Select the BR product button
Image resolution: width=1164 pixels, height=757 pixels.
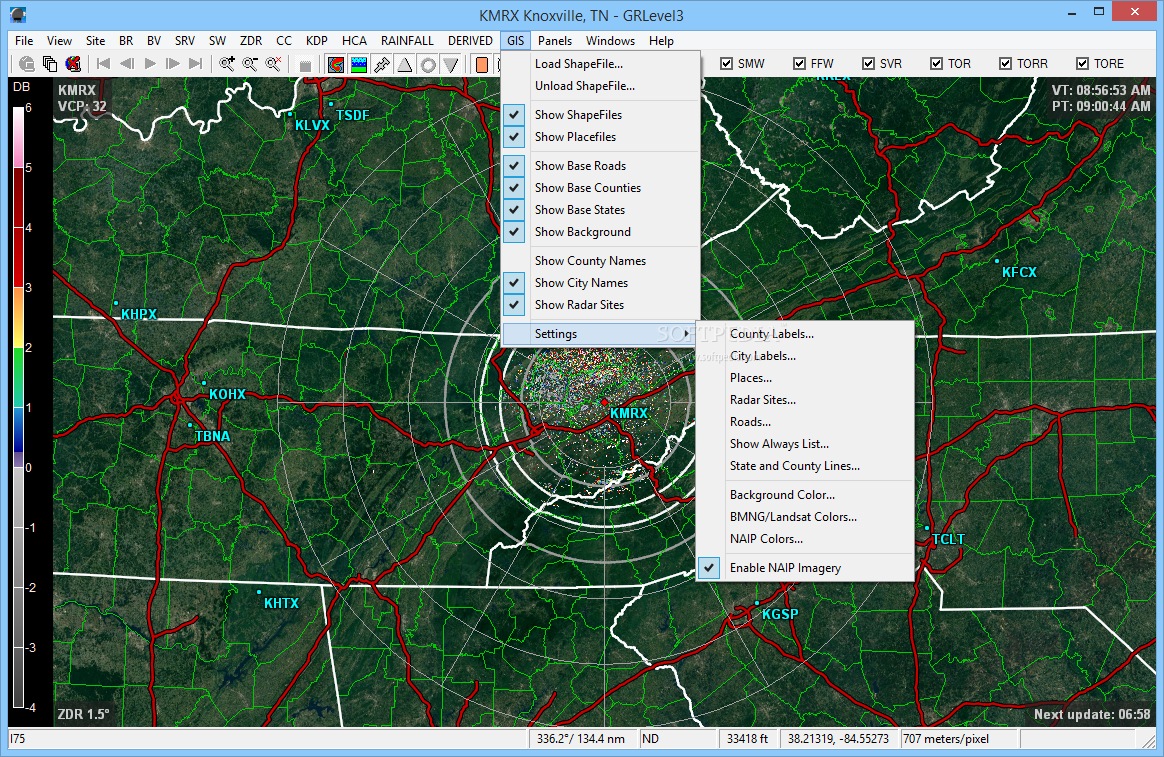(x=126, y=41)
